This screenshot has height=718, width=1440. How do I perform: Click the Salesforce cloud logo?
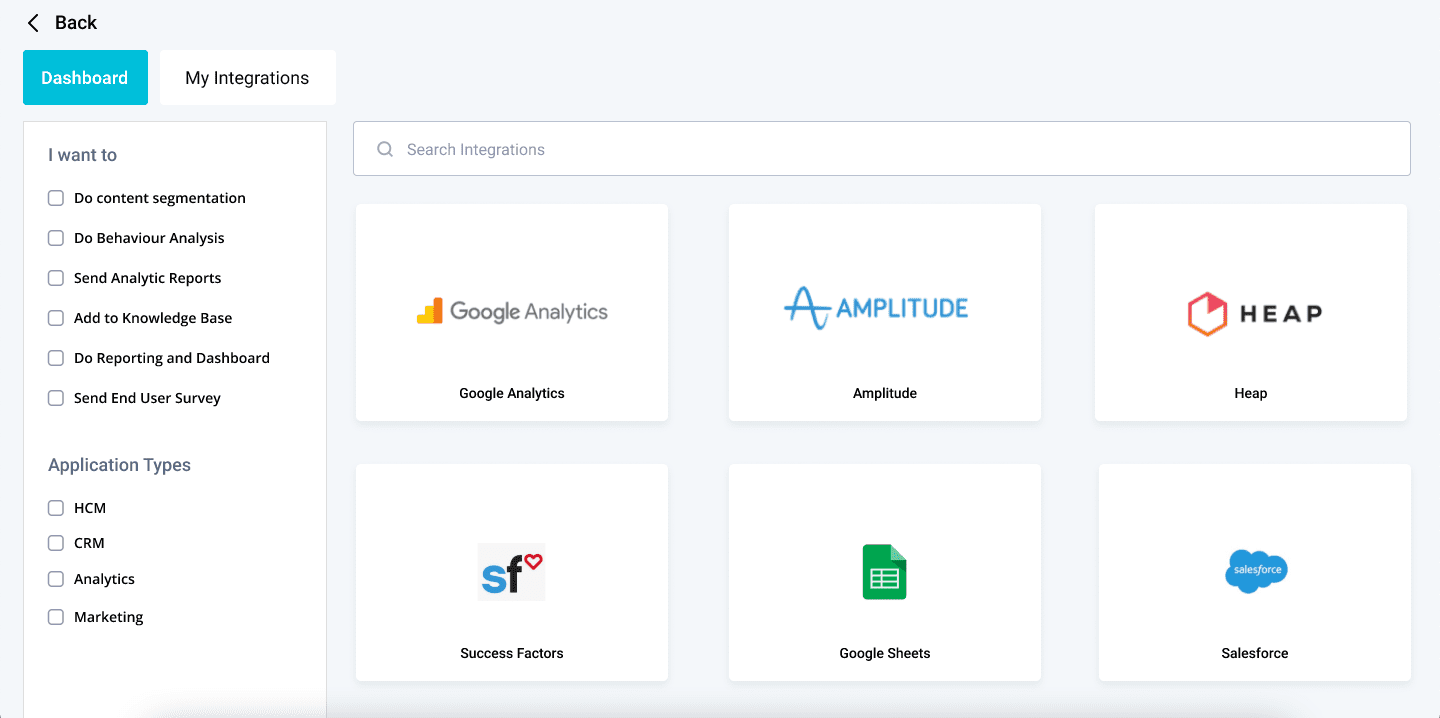(1256, 571)
